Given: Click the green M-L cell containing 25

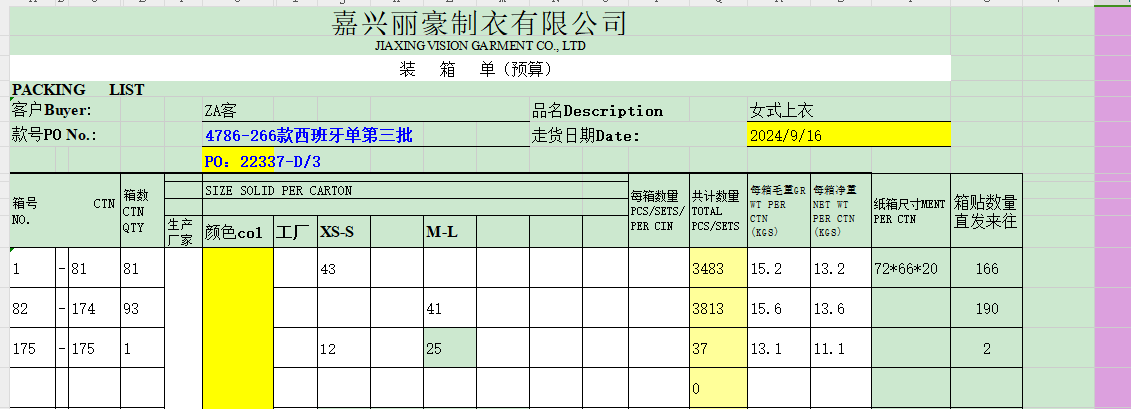Looking at the screenshot, I should 449,349.
